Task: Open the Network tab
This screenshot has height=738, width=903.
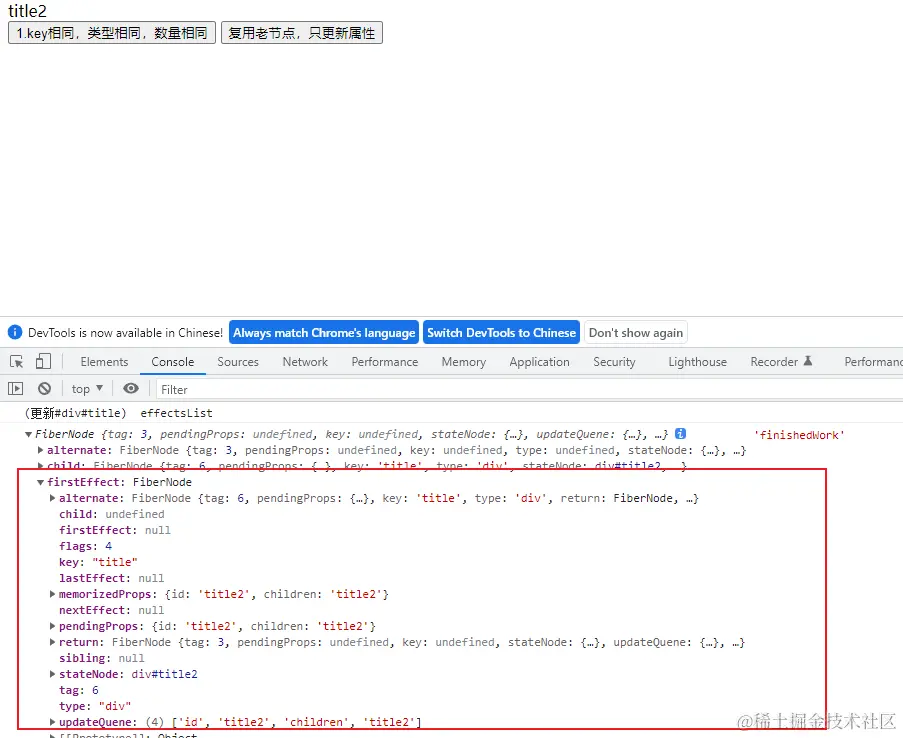Action: click(305, 362)
